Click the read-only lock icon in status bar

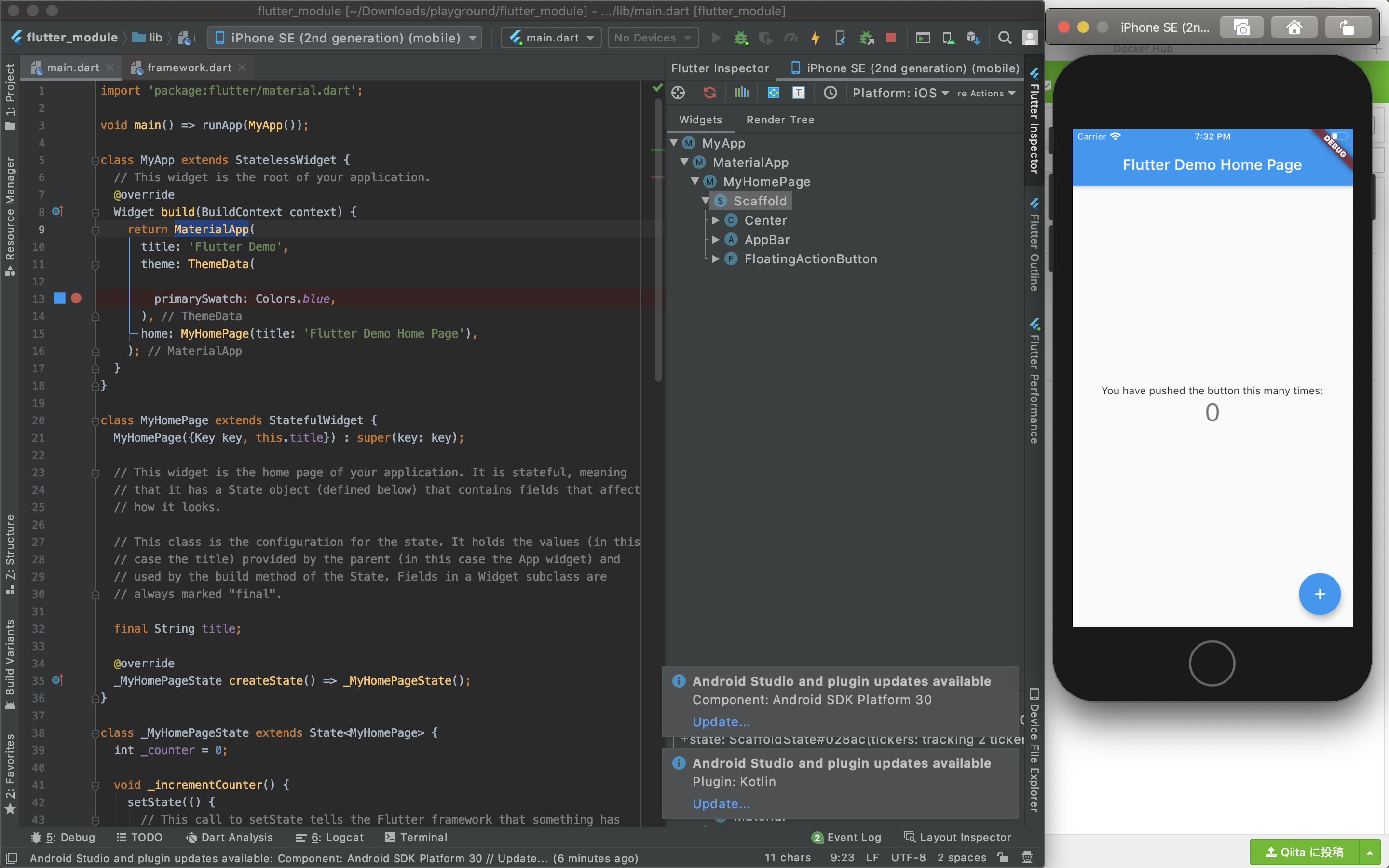pos(1003,858)
